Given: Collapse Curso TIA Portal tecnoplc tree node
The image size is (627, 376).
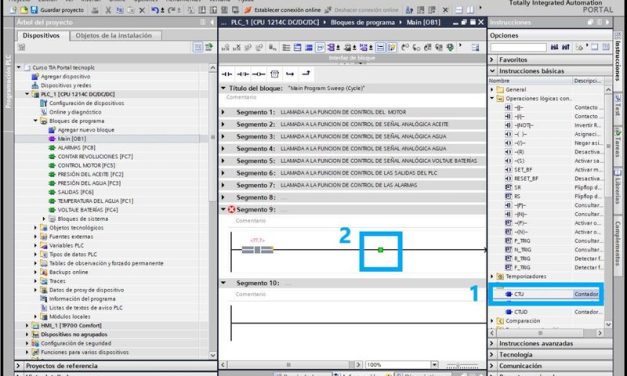Looking at the screenshot, I should pyautogui.click(x=19, y=68).
